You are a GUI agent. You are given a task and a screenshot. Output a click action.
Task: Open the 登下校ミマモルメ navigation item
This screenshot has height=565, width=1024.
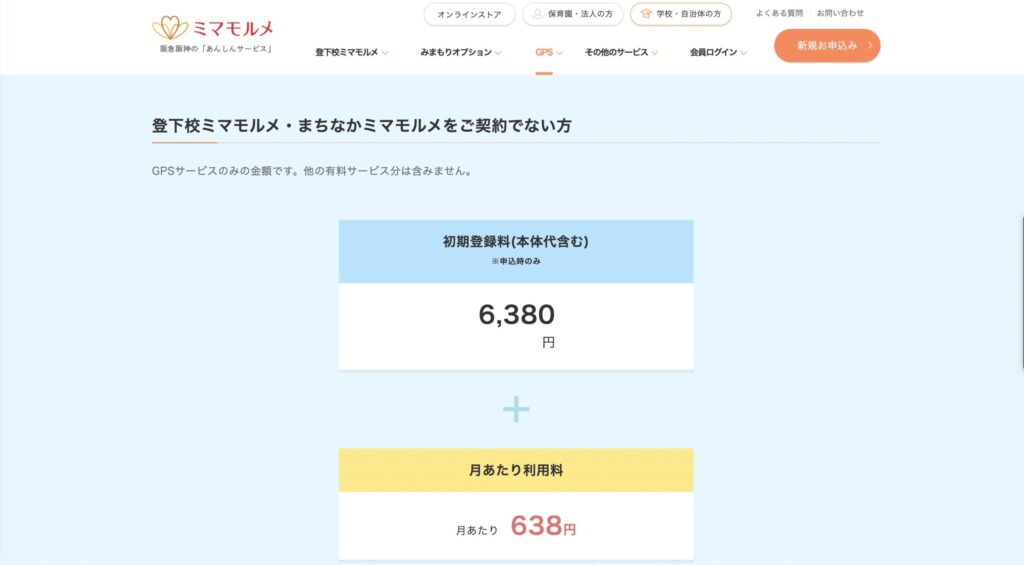pos(346,52)
